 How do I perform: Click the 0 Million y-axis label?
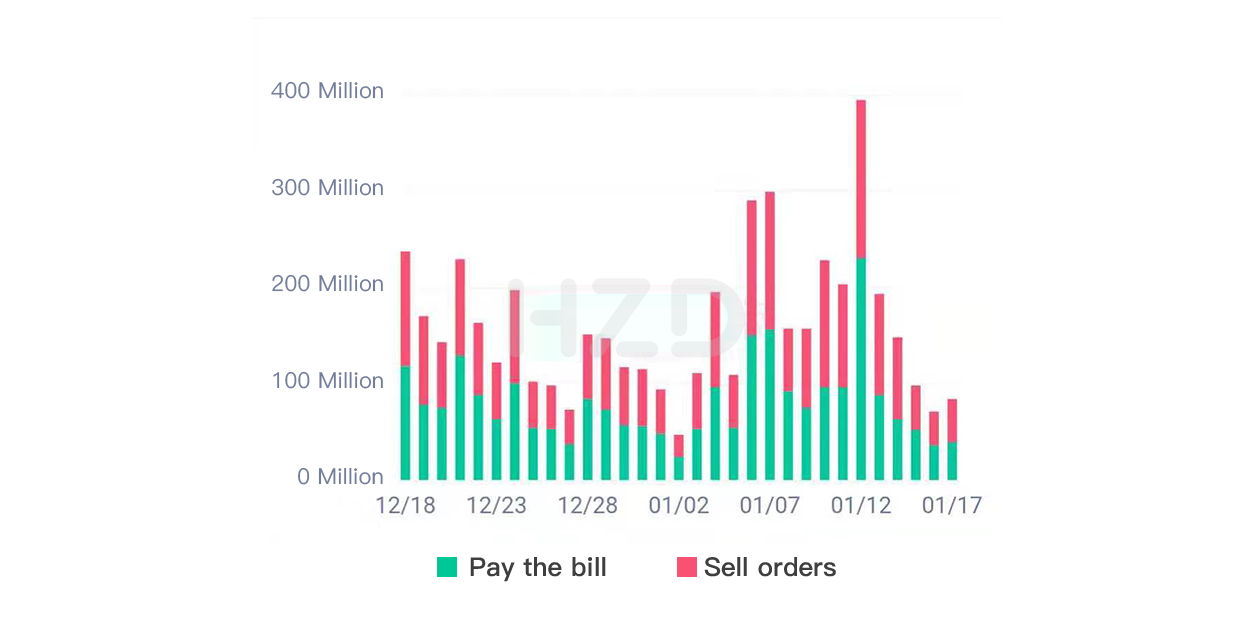[x=340, y=477]
